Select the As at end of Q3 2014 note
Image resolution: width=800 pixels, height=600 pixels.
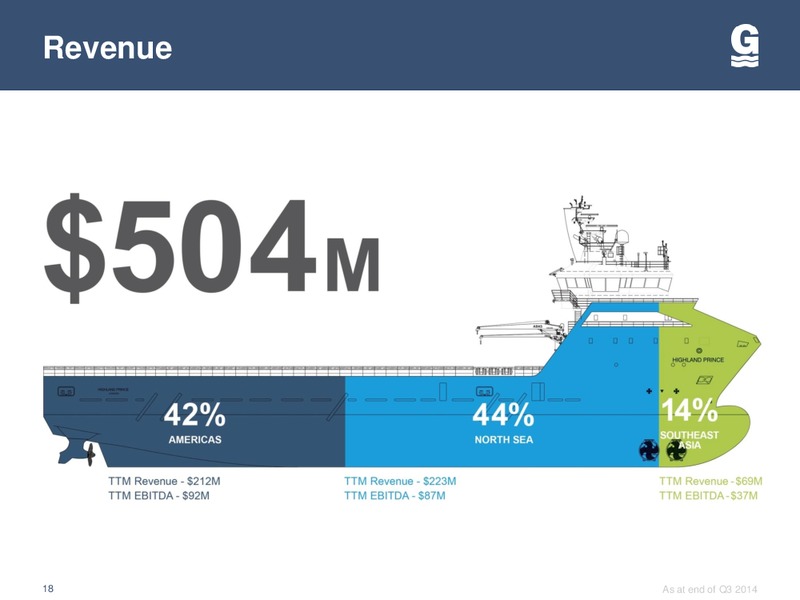point(710,589)
